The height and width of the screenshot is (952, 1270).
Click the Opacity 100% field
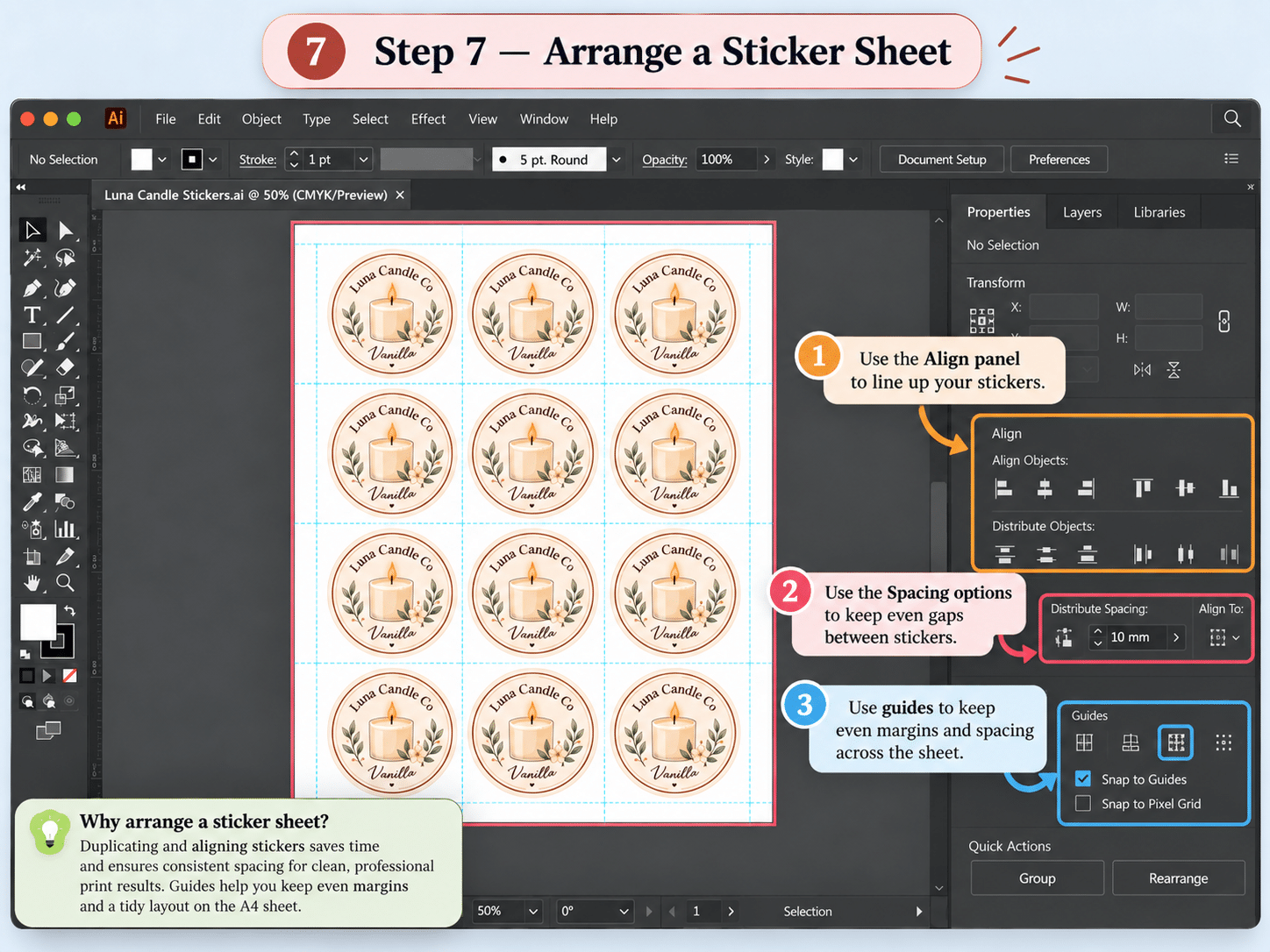pyautogui.click(x=725, y=160)
